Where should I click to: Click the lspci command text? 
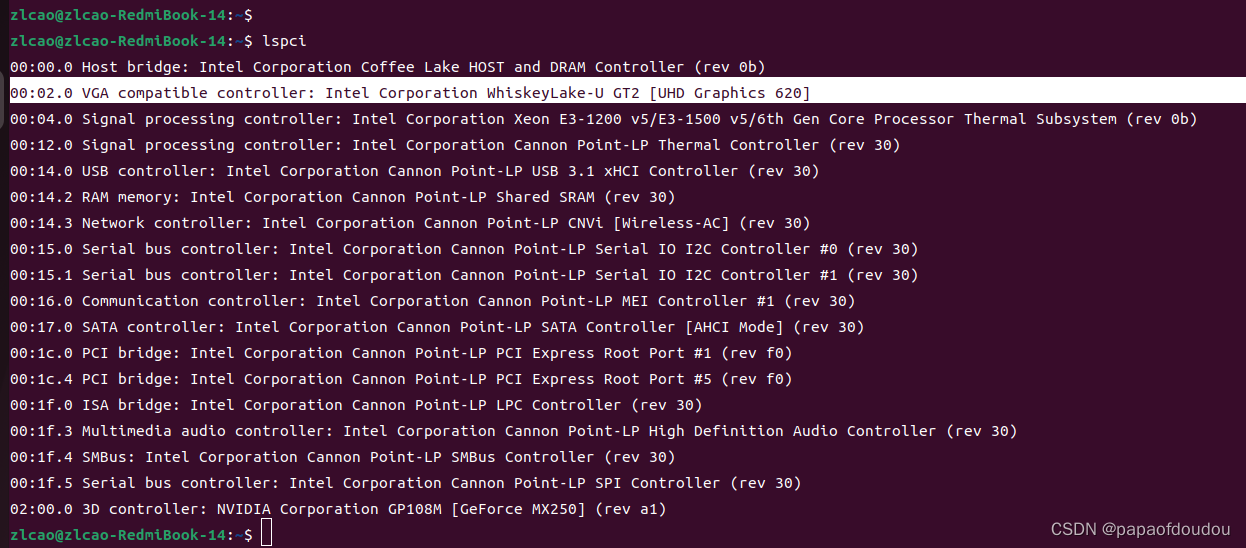283,41
